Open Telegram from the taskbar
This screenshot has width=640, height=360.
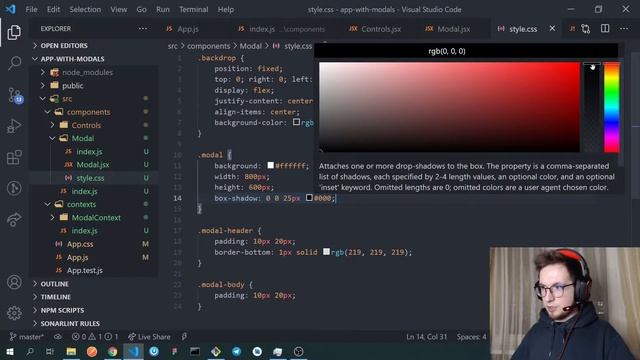pyautogui.click(x=236, y=351)
